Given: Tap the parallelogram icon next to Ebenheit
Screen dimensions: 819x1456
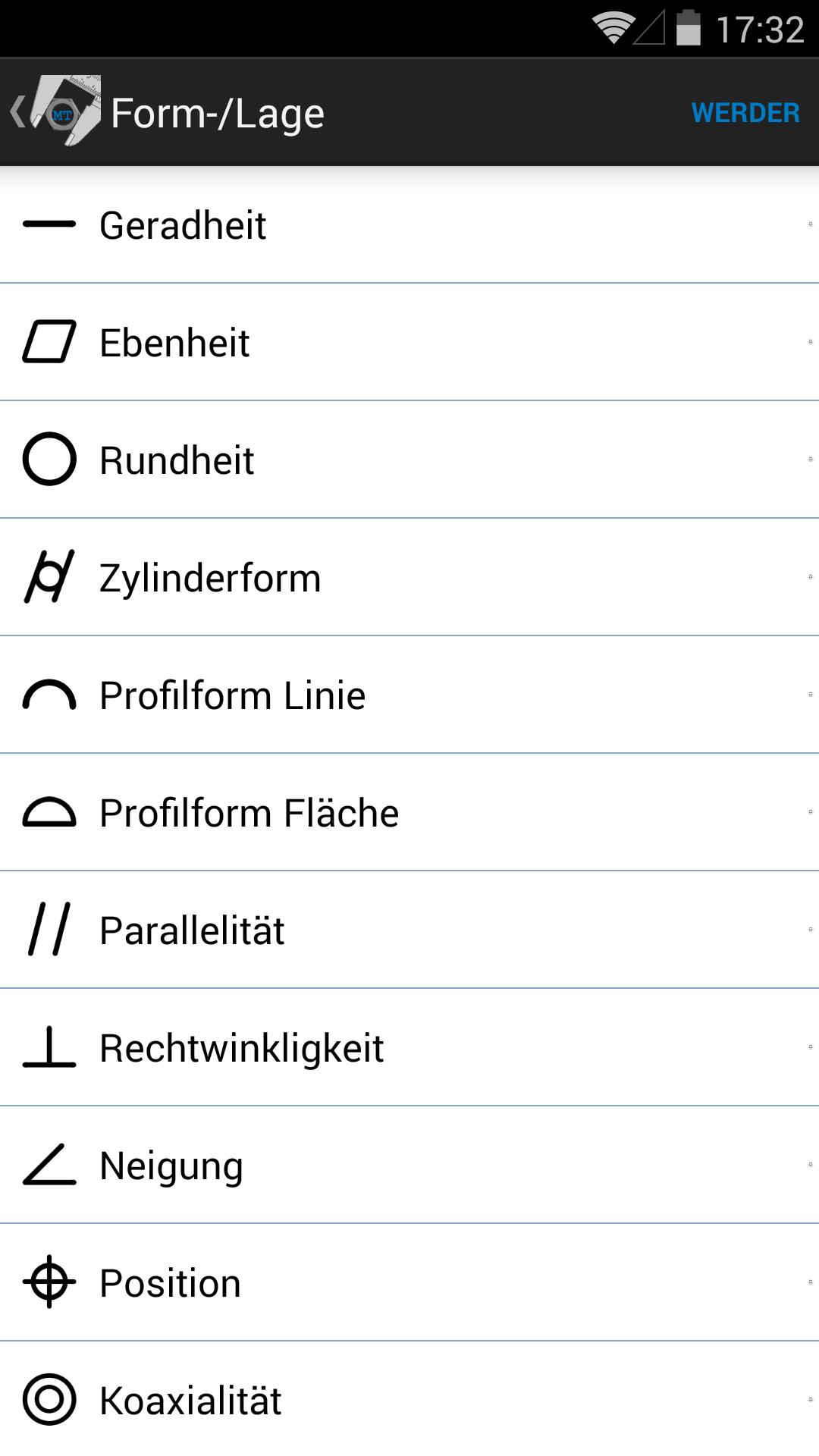Looking at the screenshot, I should (49, 341).
